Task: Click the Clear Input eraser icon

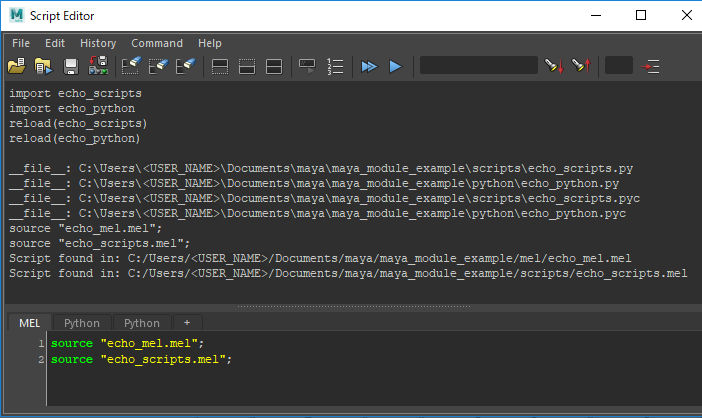Action: tap(158, 66)
